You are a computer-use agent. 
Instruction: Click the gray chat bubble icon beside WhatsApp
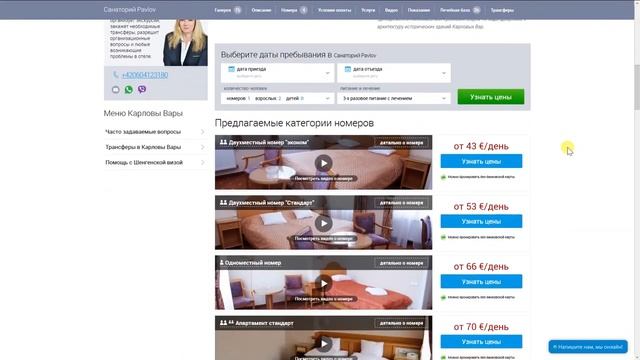pos(116,89)
